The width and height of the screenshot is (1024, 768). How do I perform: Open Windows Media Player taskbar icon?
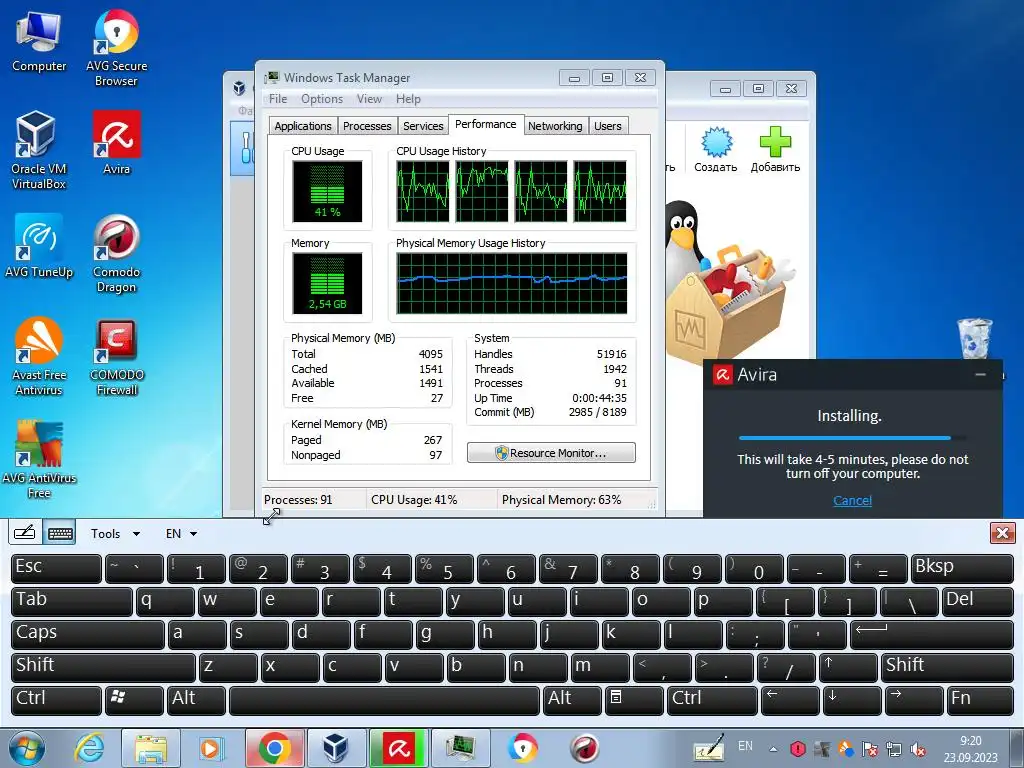[x=212, y=748]
